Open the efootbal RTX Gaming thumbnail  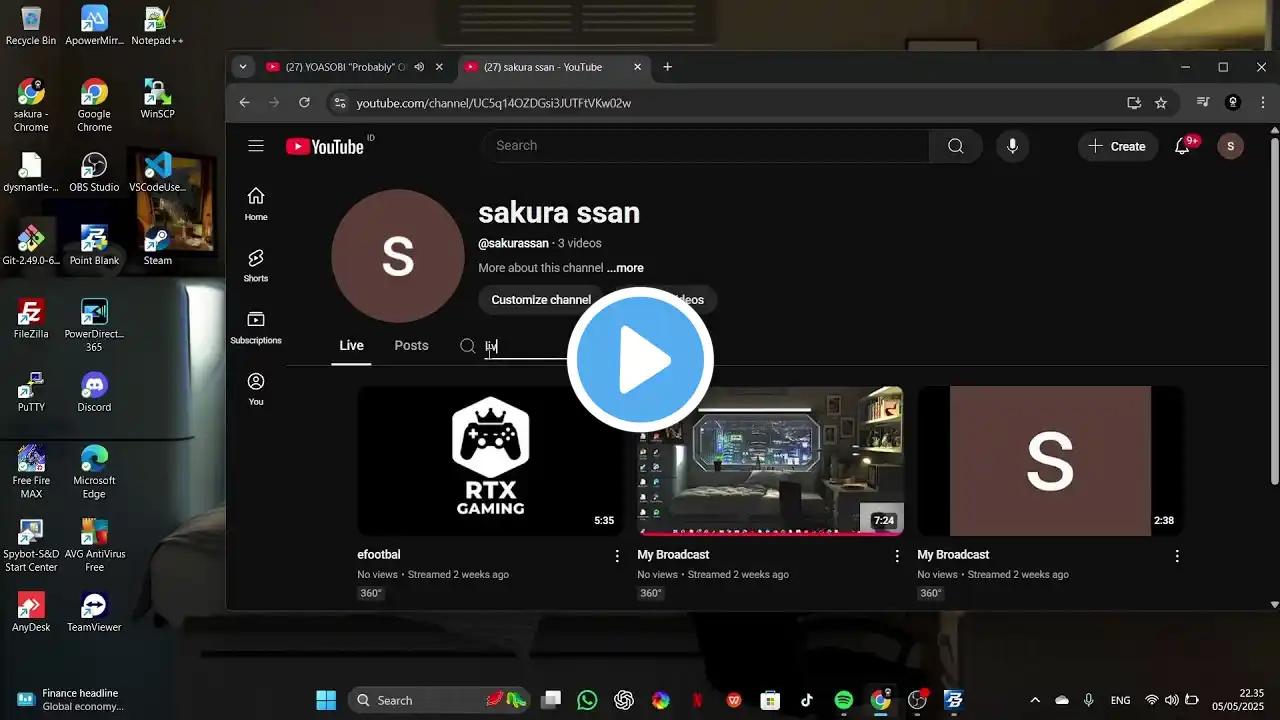(x=490, y=461)
